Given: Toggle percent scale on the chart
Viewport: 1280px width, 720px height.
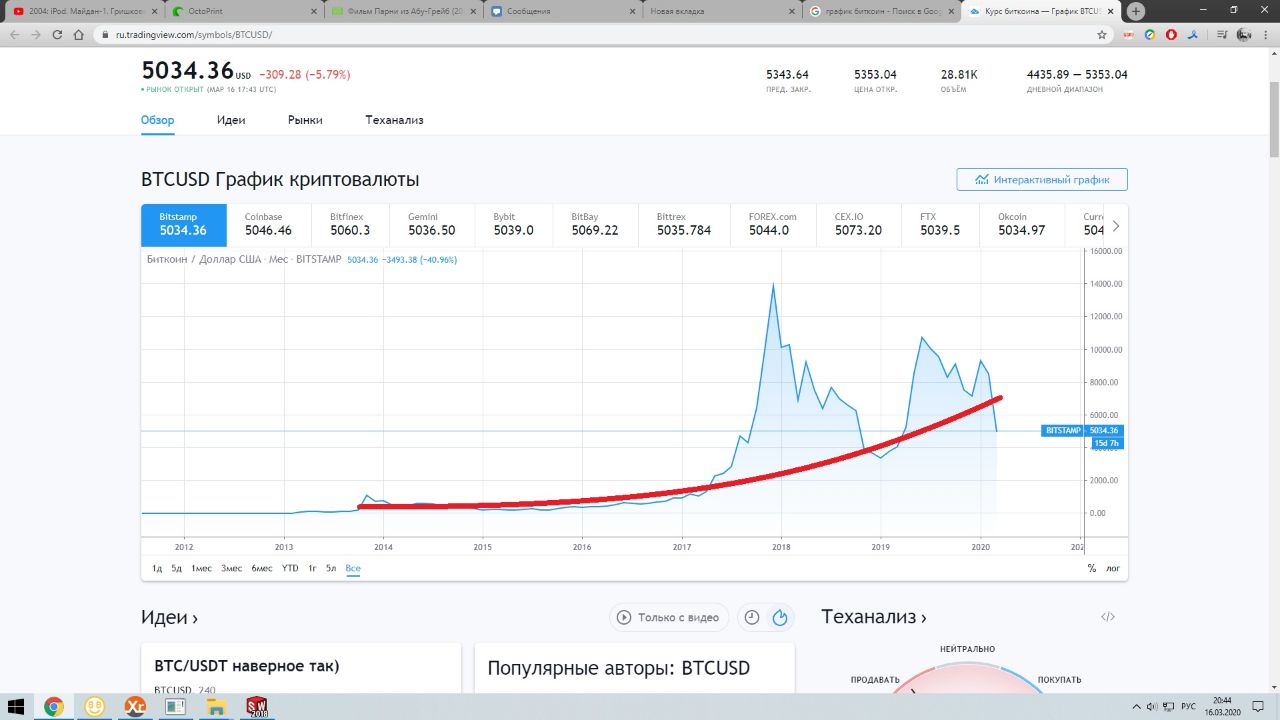Looking at the screenshot, I should coord(1091,568).
